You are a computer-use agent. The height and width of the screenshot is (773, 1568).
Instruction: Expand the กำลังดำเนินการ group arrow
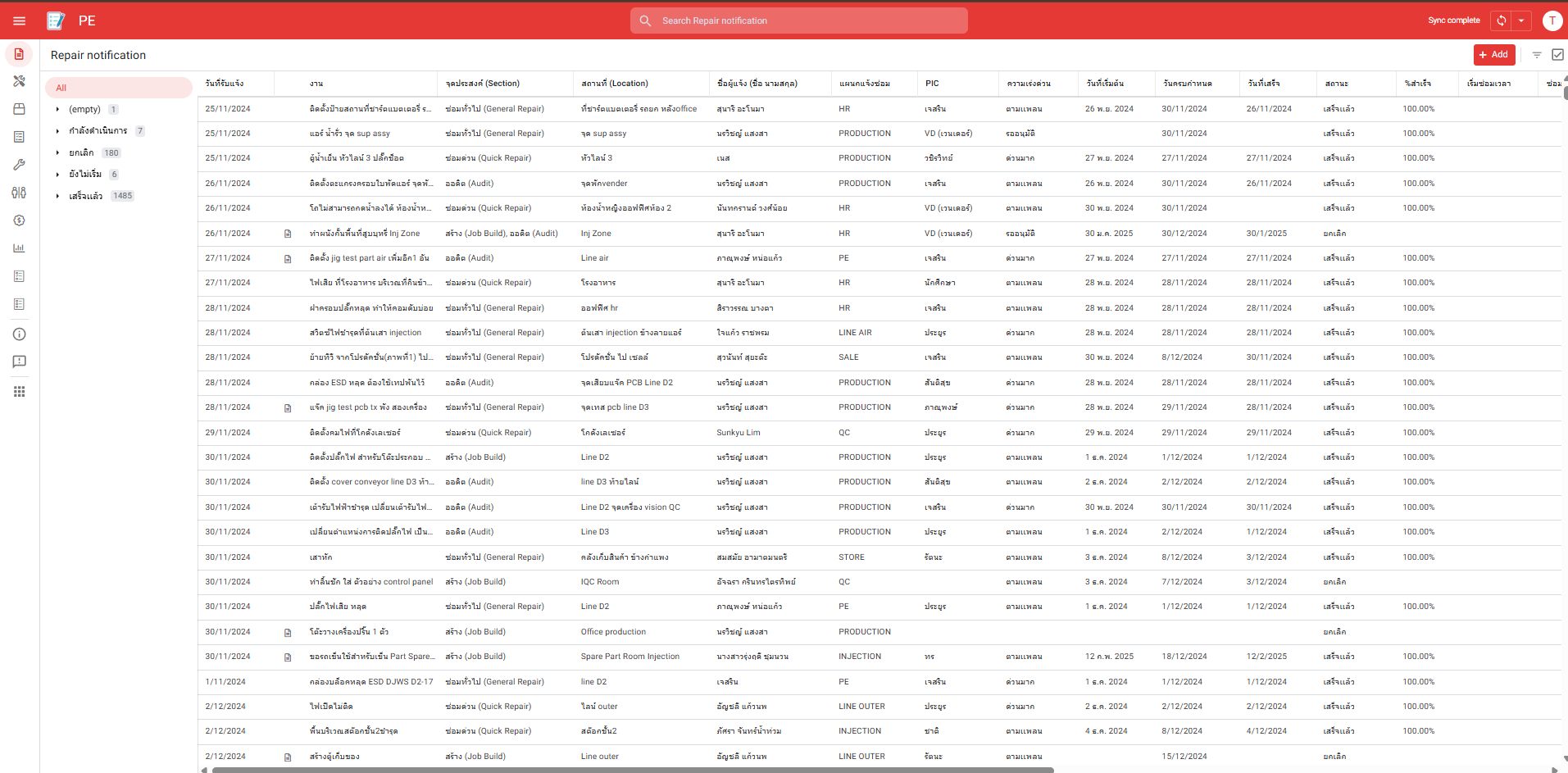[x=57, y=131]
